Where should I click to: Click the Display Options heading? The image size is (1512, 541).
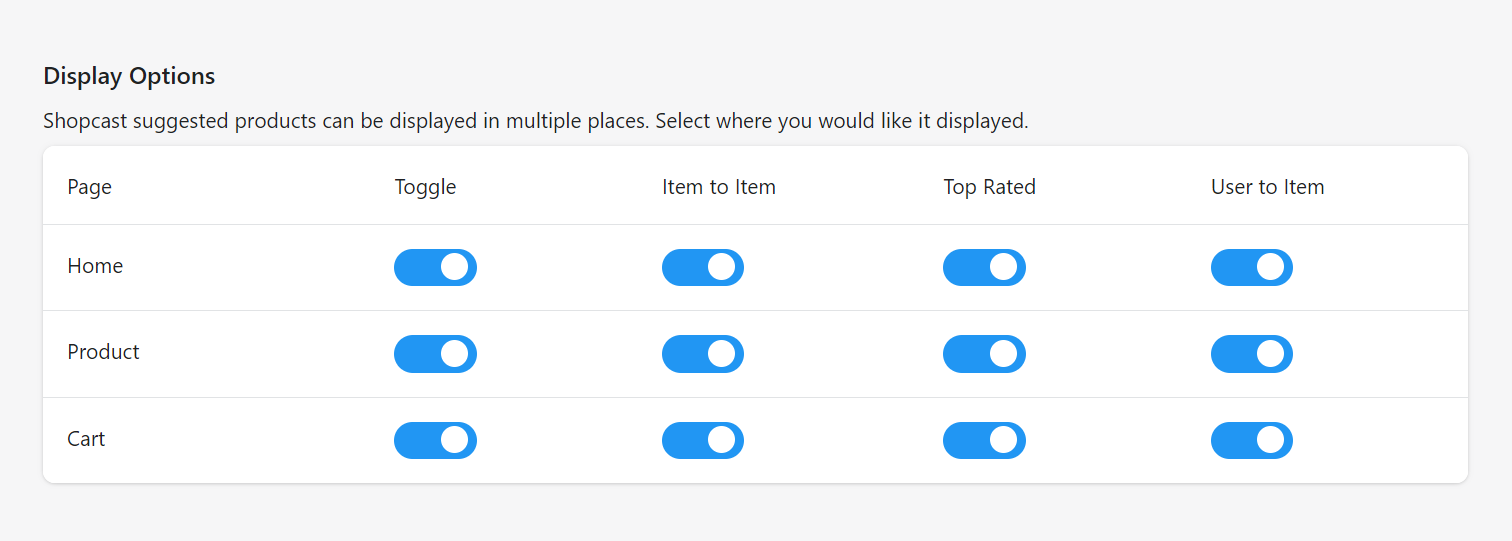click(x=129, y=76)
